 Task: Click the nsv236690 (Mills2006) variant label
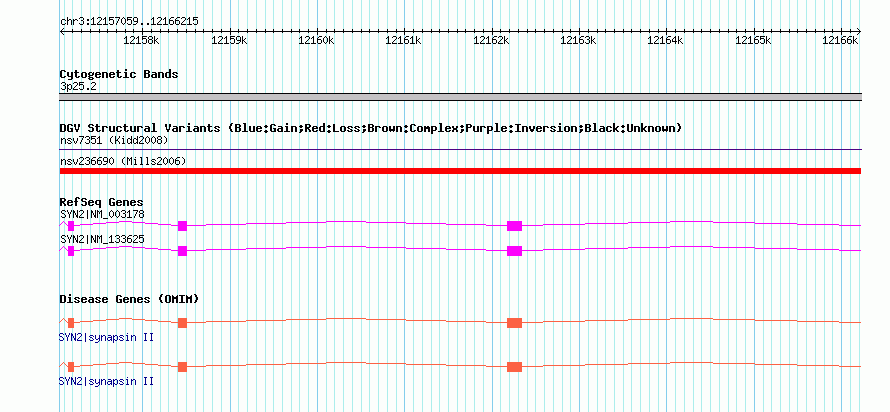123,162
